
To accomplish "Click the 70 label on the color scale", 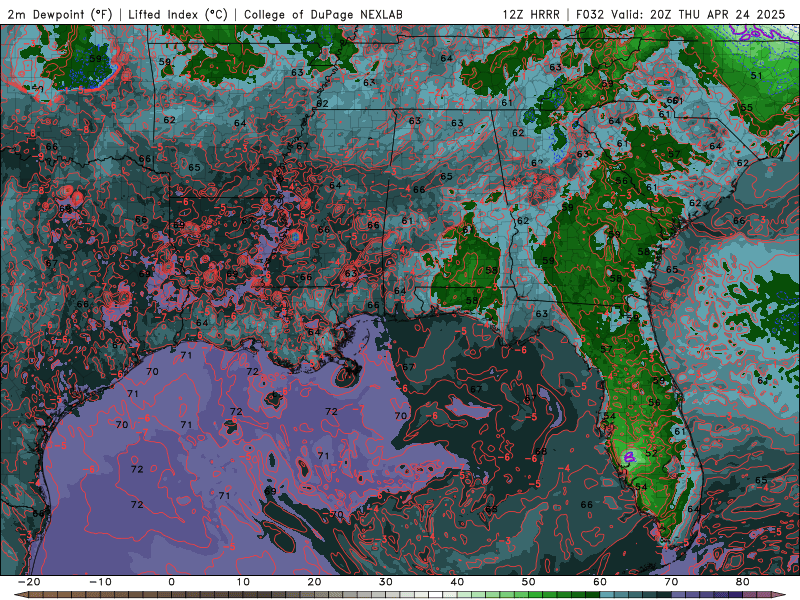I will click(671, 582).
